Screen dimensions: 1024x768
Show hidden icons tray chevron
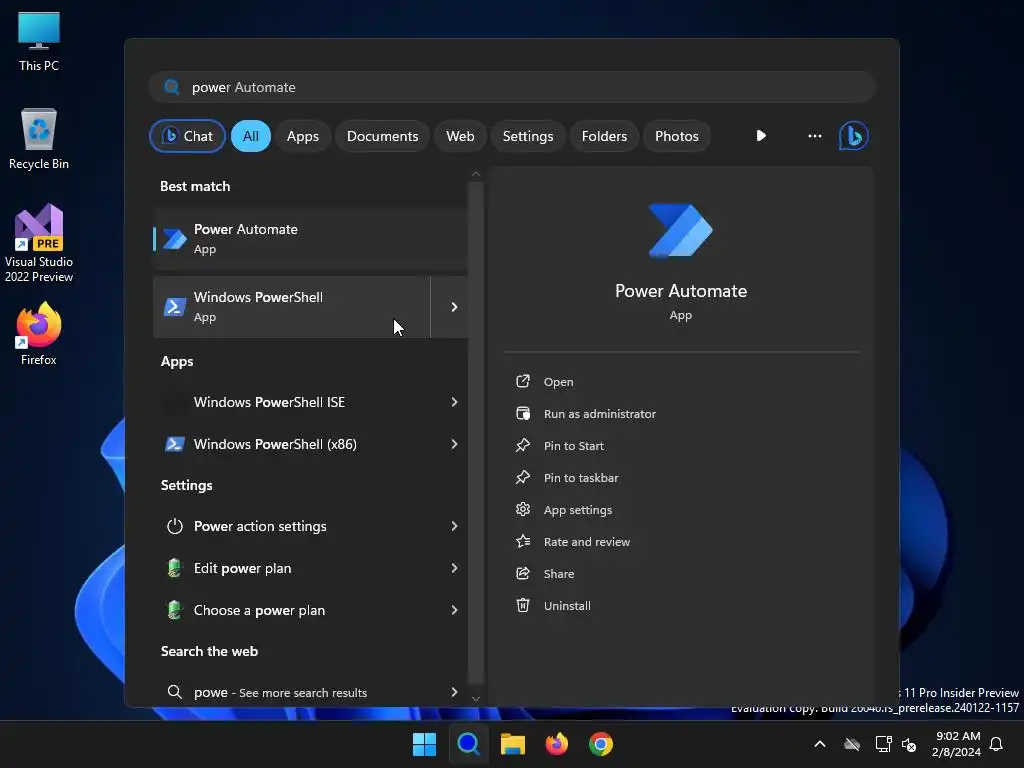click(820, 744)
